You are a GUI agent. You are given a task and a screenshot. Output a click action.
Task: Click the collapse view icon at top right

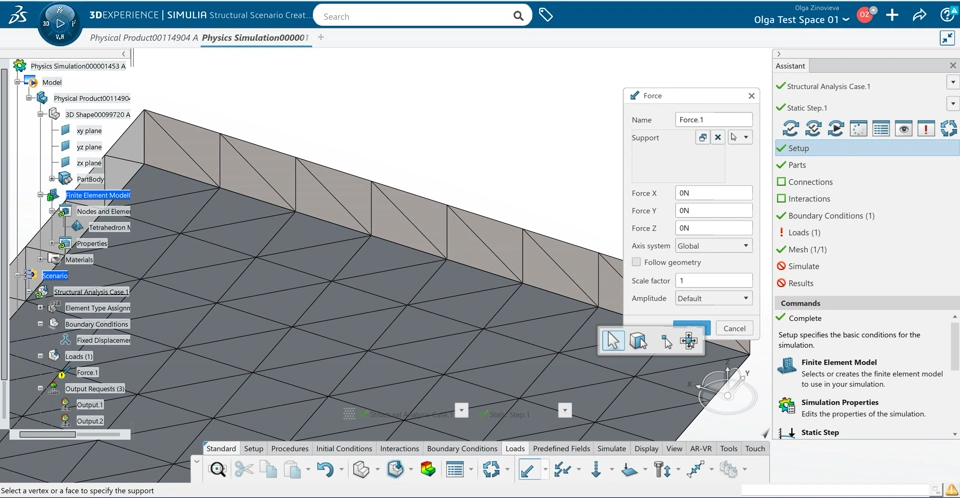pyautogui.click(x=947, y=38)
